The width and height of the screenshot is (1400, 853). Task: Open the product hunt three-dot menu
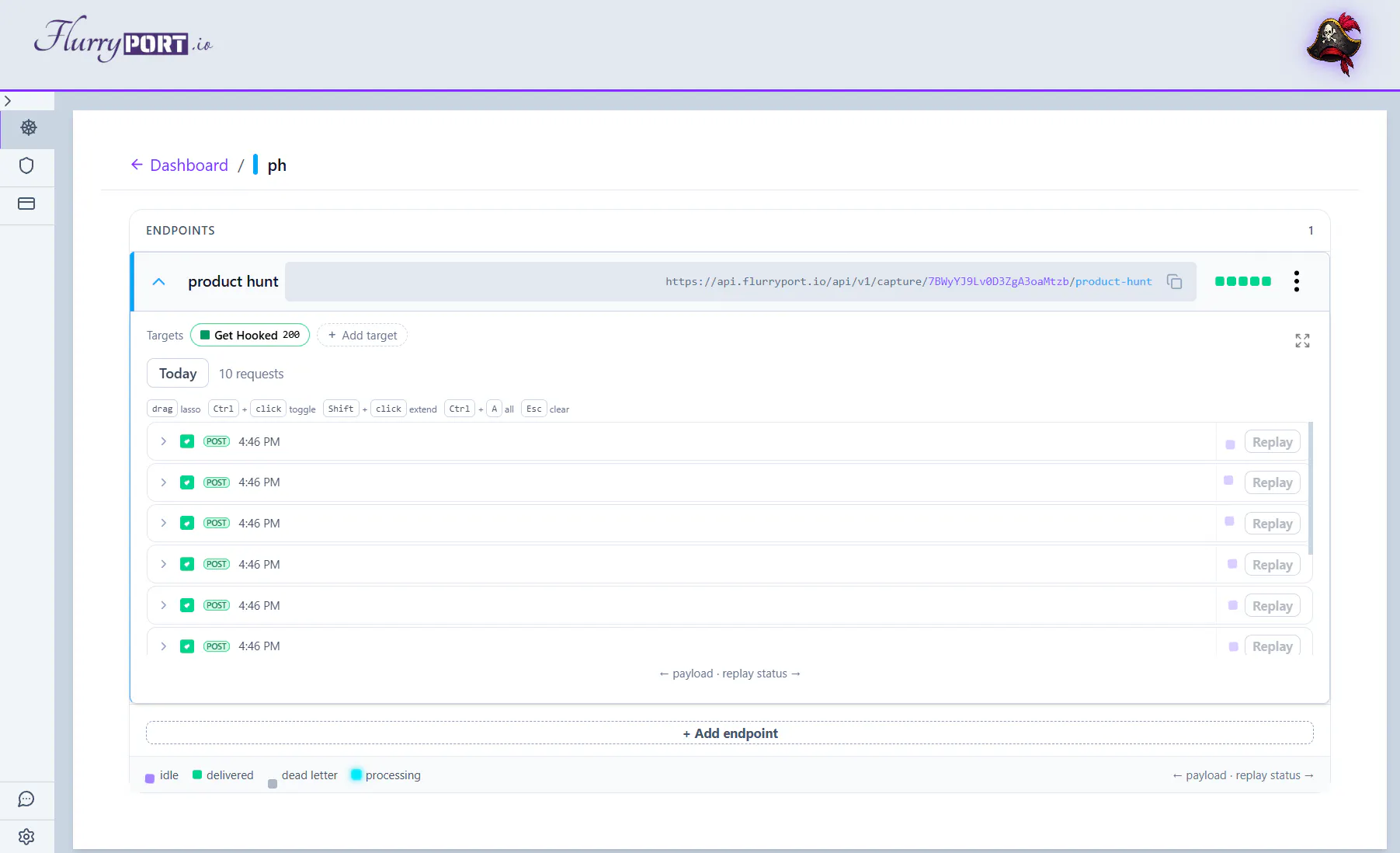pos(1296,281)
